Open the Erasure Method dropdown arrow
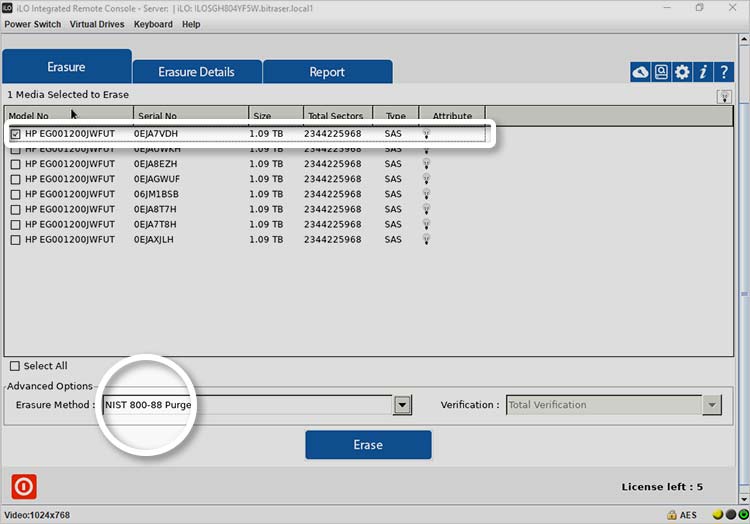This screenshot has height=524, width=750. point(402,405)
